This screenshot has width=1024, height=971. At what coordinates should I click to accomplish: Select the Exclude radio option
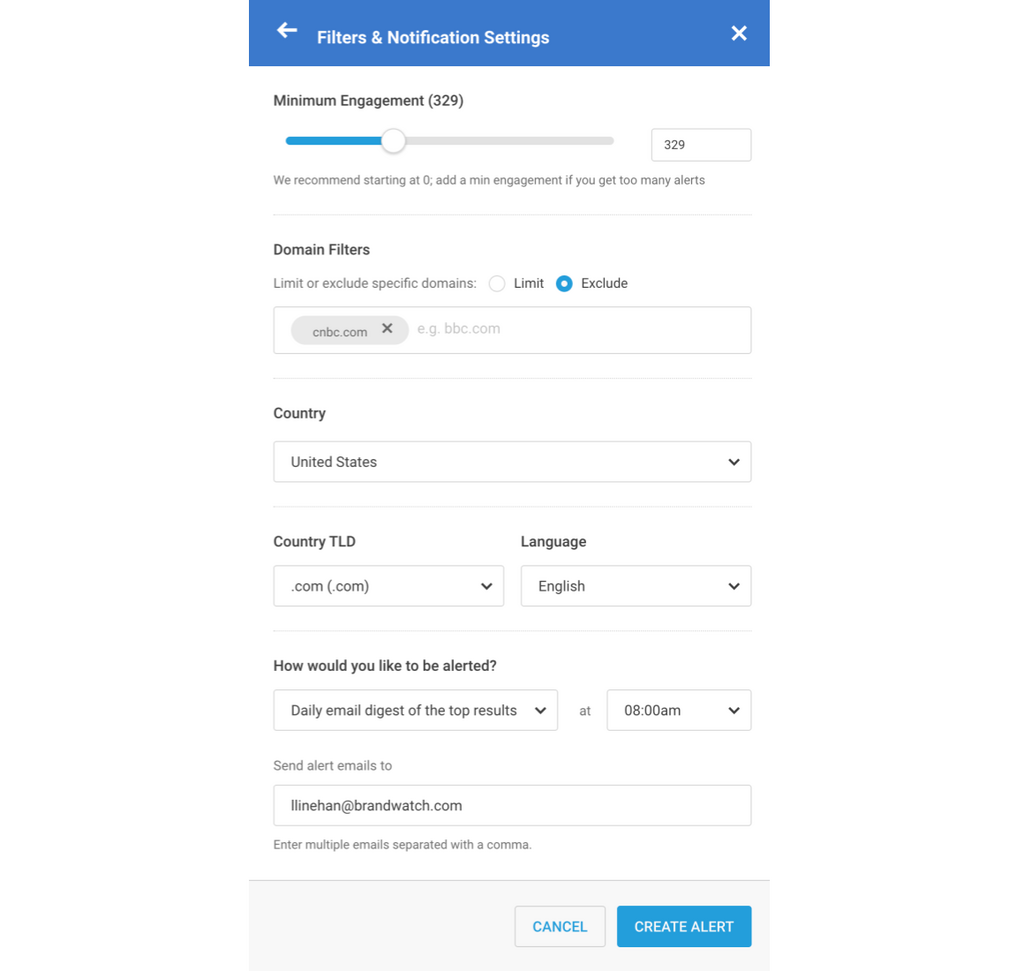tap(564, 284)
